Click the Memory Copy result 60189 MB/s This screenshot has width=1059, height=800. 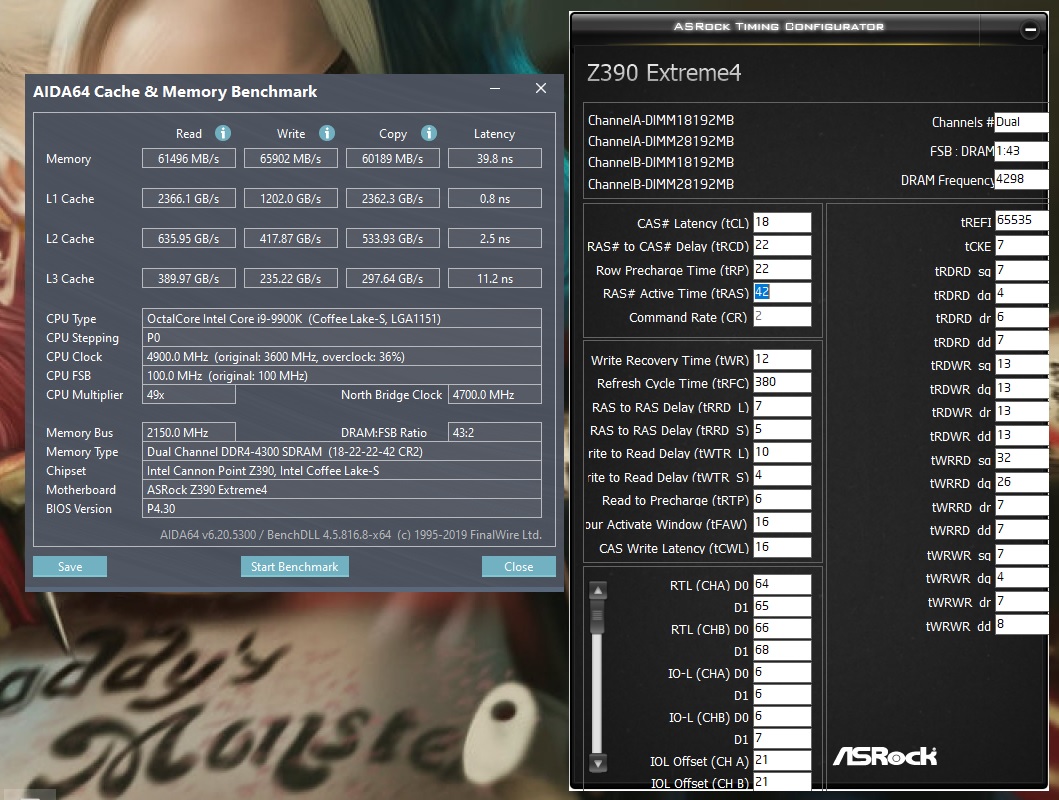click(x=392, y=159)
